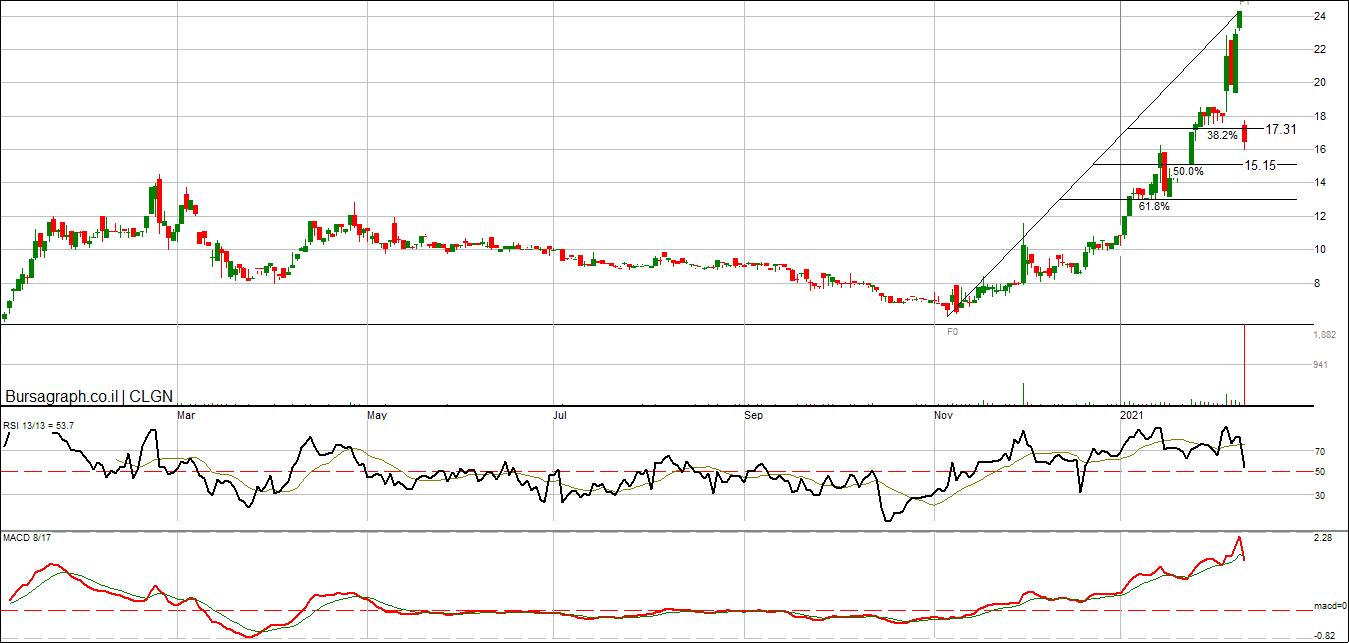The height and width of the screenshot is (643, 1349).
Task: Click the tall red volume spike bar
Action: coord(1244,365)
